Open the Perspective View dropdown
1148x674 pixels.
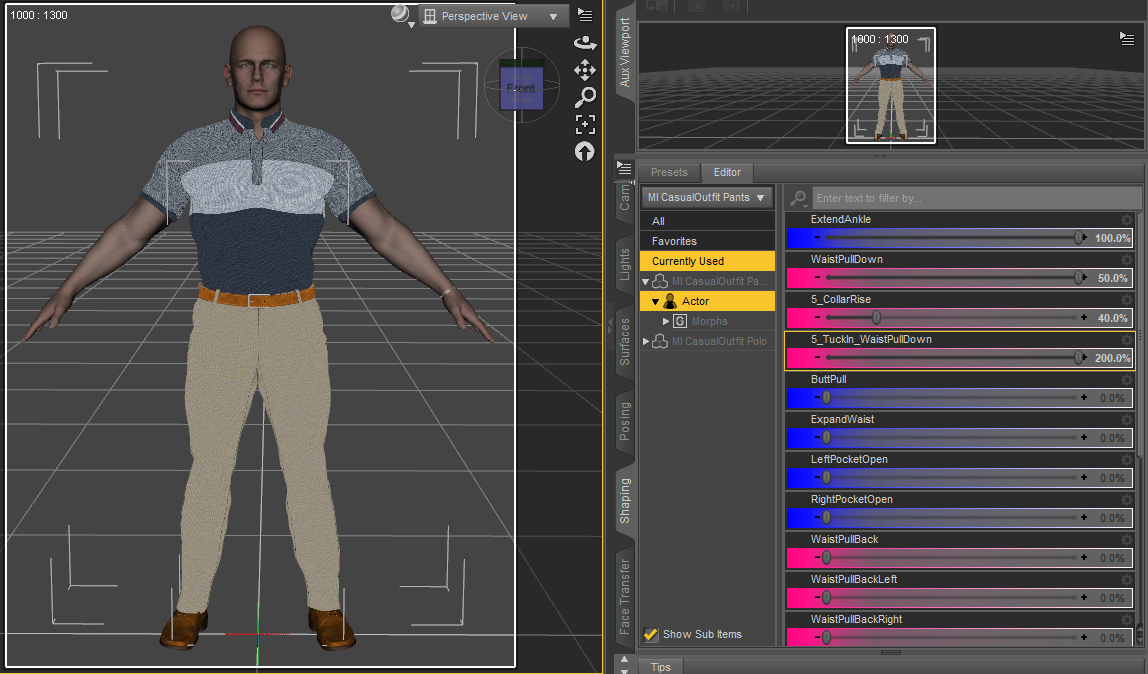[492, 16]
